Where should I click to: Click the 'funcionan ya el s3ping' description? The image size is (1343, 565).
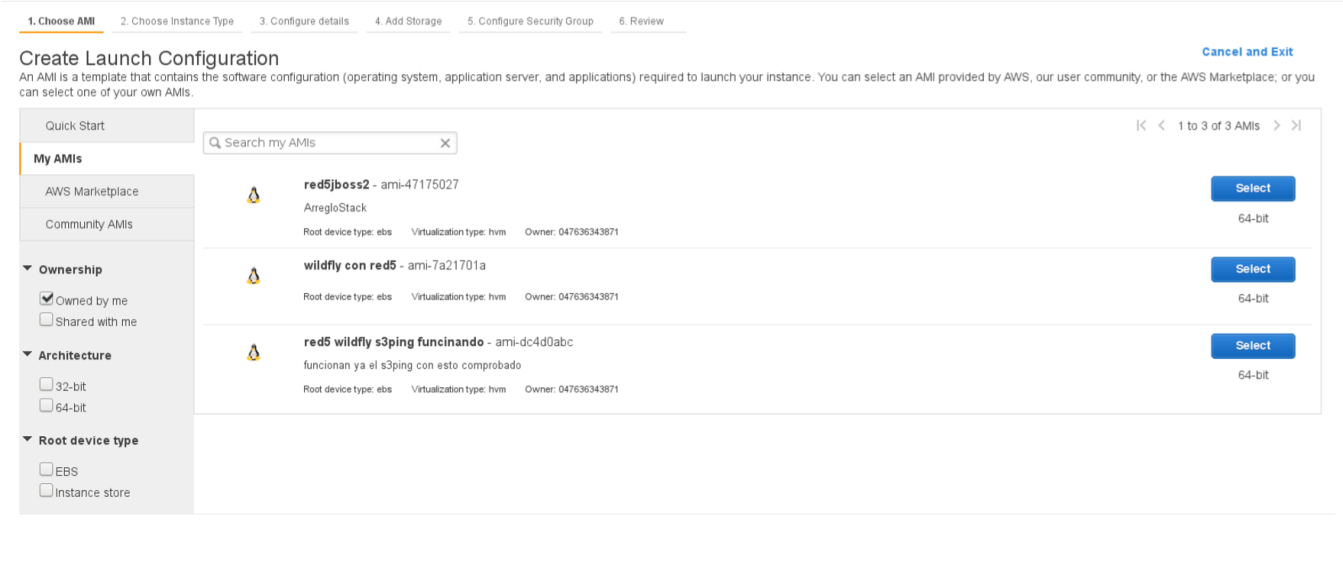pyautogui.click(x=412, y=365)
